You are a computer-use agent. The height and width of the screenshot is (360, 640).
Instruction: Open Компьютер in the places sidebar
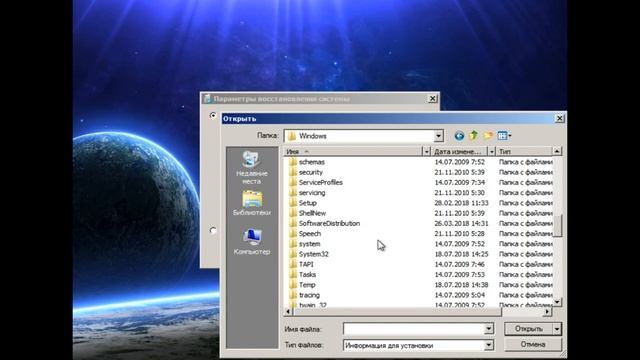[x=251, y=242]
